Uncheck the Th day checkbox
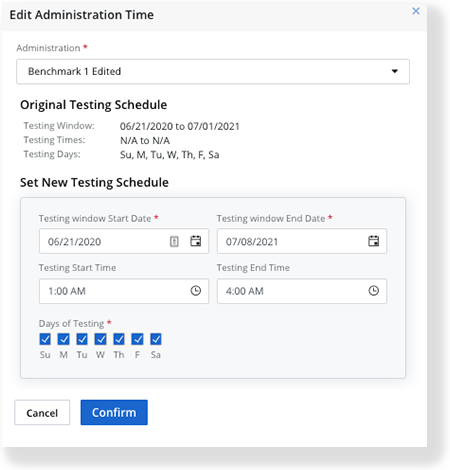 point(119,339)
